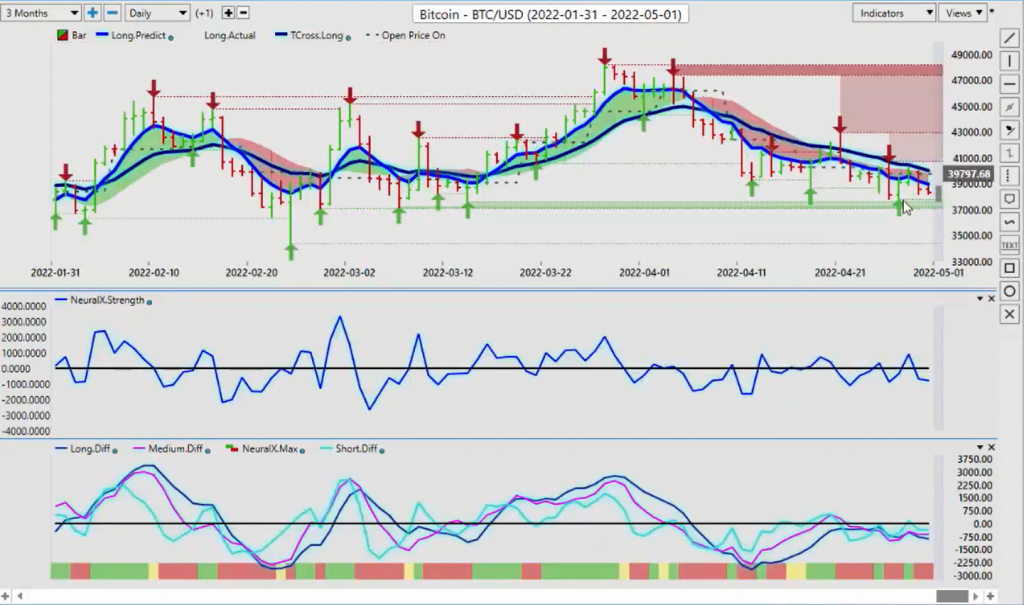This screenshot has height=605, width=1024.
Task: Click the black plus forecast offset button
Action: [228, 12]
